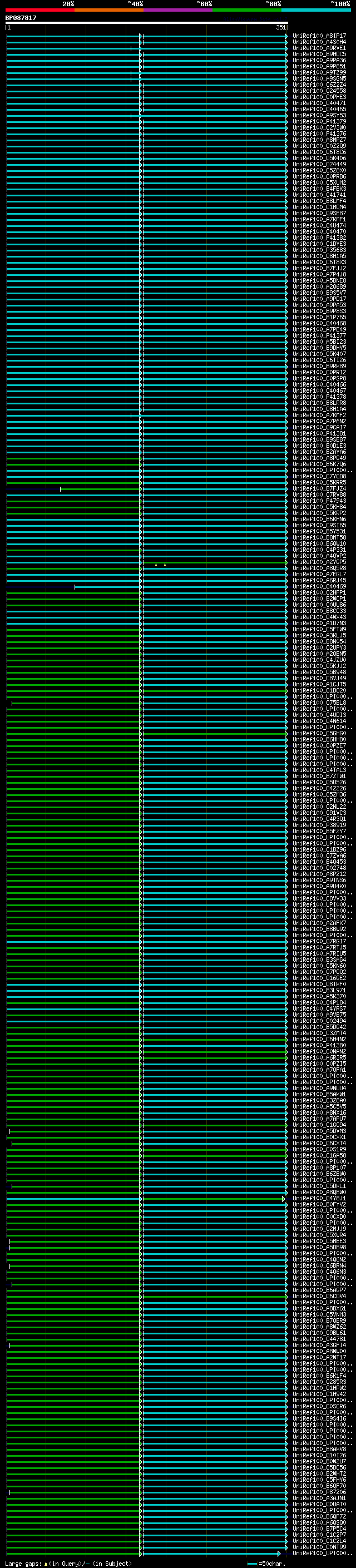Image resolution: width=356 pixels, height=1568 pixels.
Task: Click UniRef100_Q6T8C6 hit name
Action: (319, 151)
